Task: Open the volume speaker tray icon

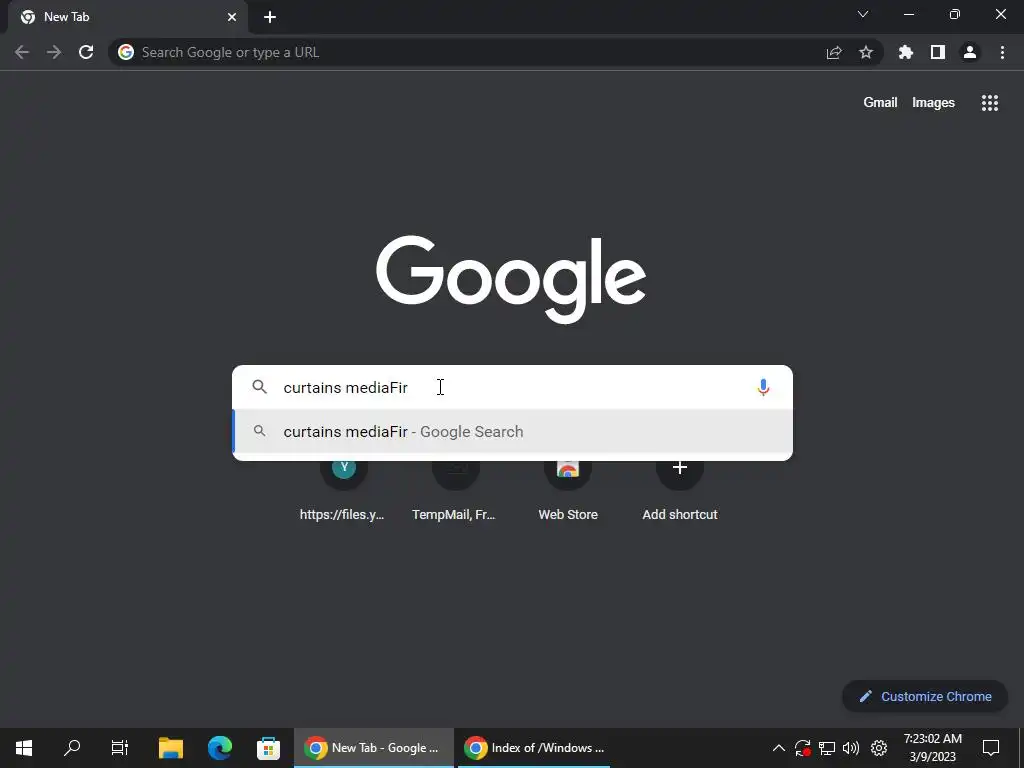Action: [851, 748]
